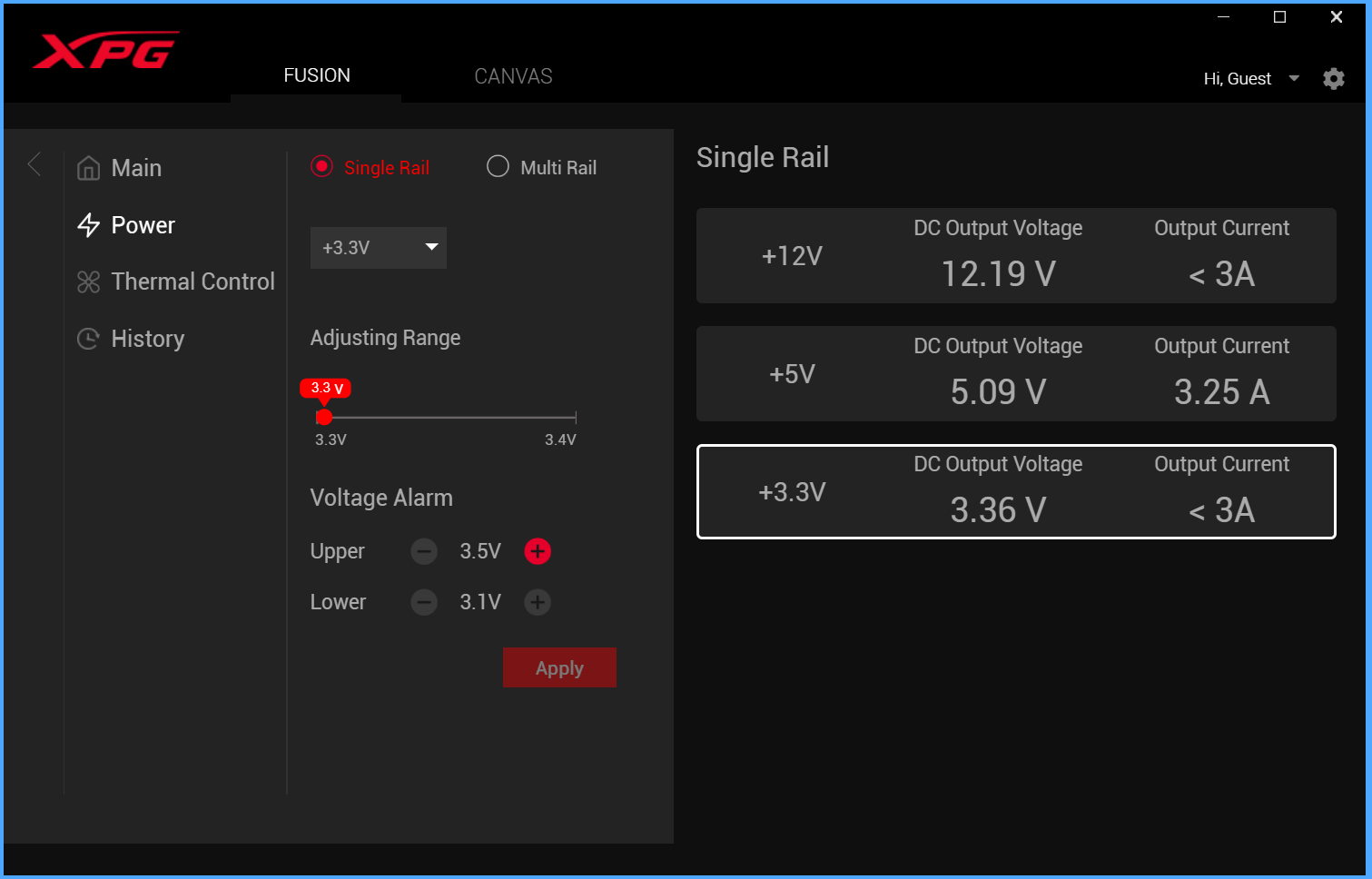Screen dimensions: 1372x879
Task: Switch to the FUSION tab
Action: click(316, 75)
